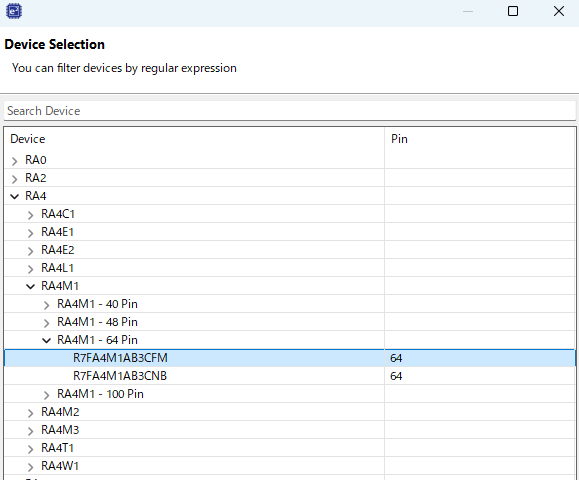The image size is (579, 480).
Task: Click the RA2 tree label
Action: pos(35,178)
